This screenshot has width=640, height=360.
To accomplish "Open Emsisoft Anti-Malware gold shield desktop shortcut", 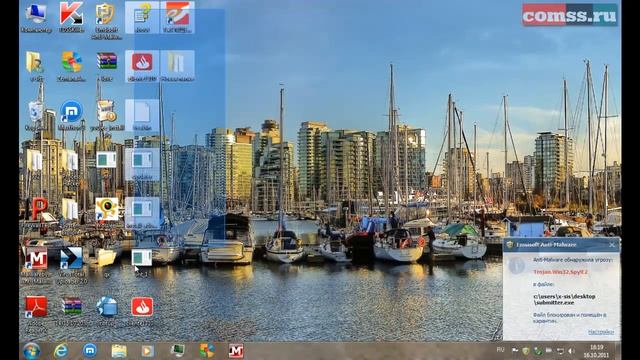I will coord(106,14).
